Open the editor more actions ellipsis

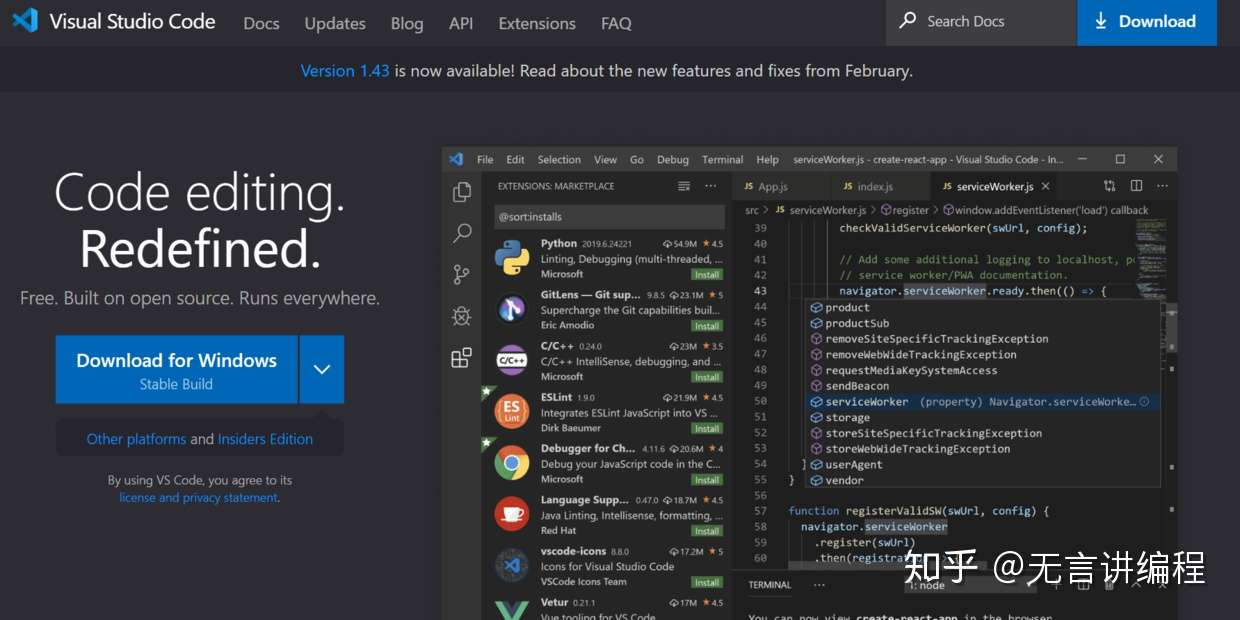pos(1161,186)
